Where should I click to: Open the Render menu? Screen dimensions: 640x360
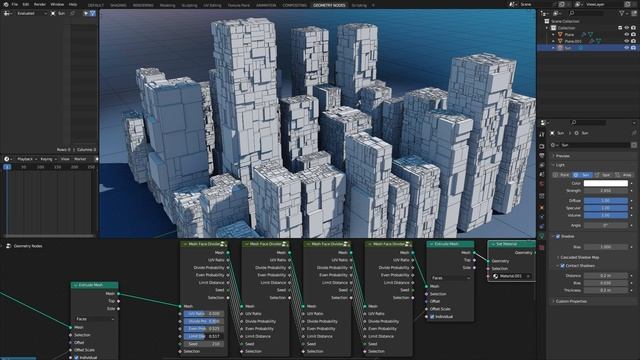[x=40, y=4]
